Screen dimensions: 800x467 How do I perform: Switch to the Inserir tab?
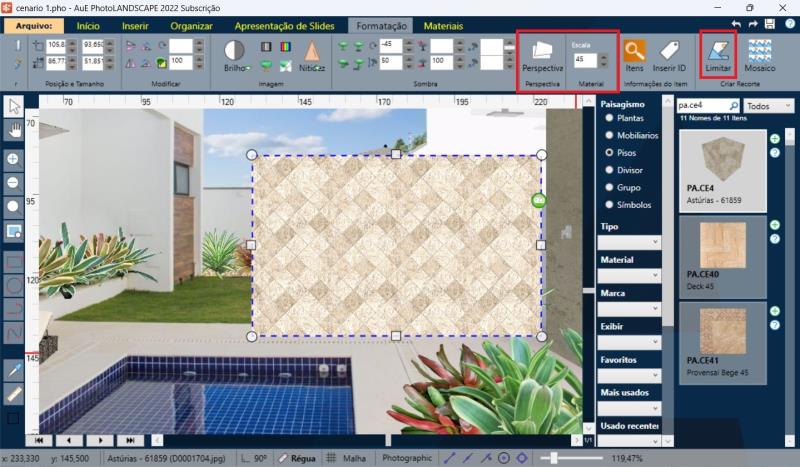coord(135,26)
